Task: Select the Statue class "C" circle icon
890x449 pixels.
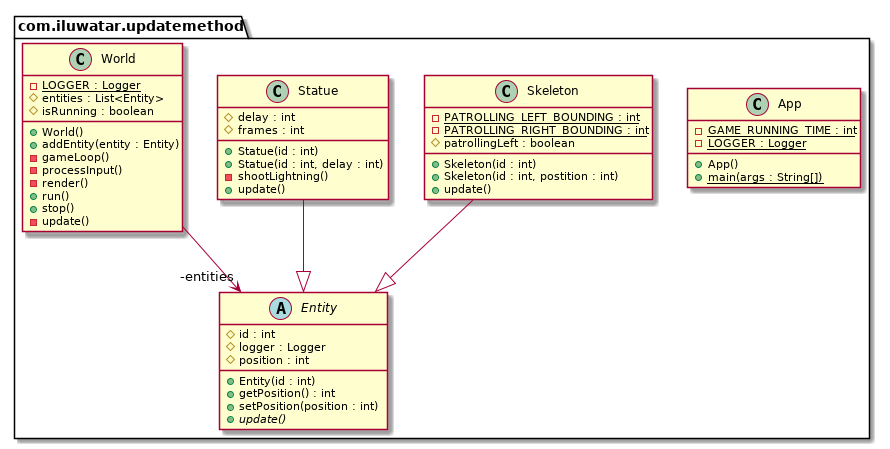Action: tap(281, 91)
